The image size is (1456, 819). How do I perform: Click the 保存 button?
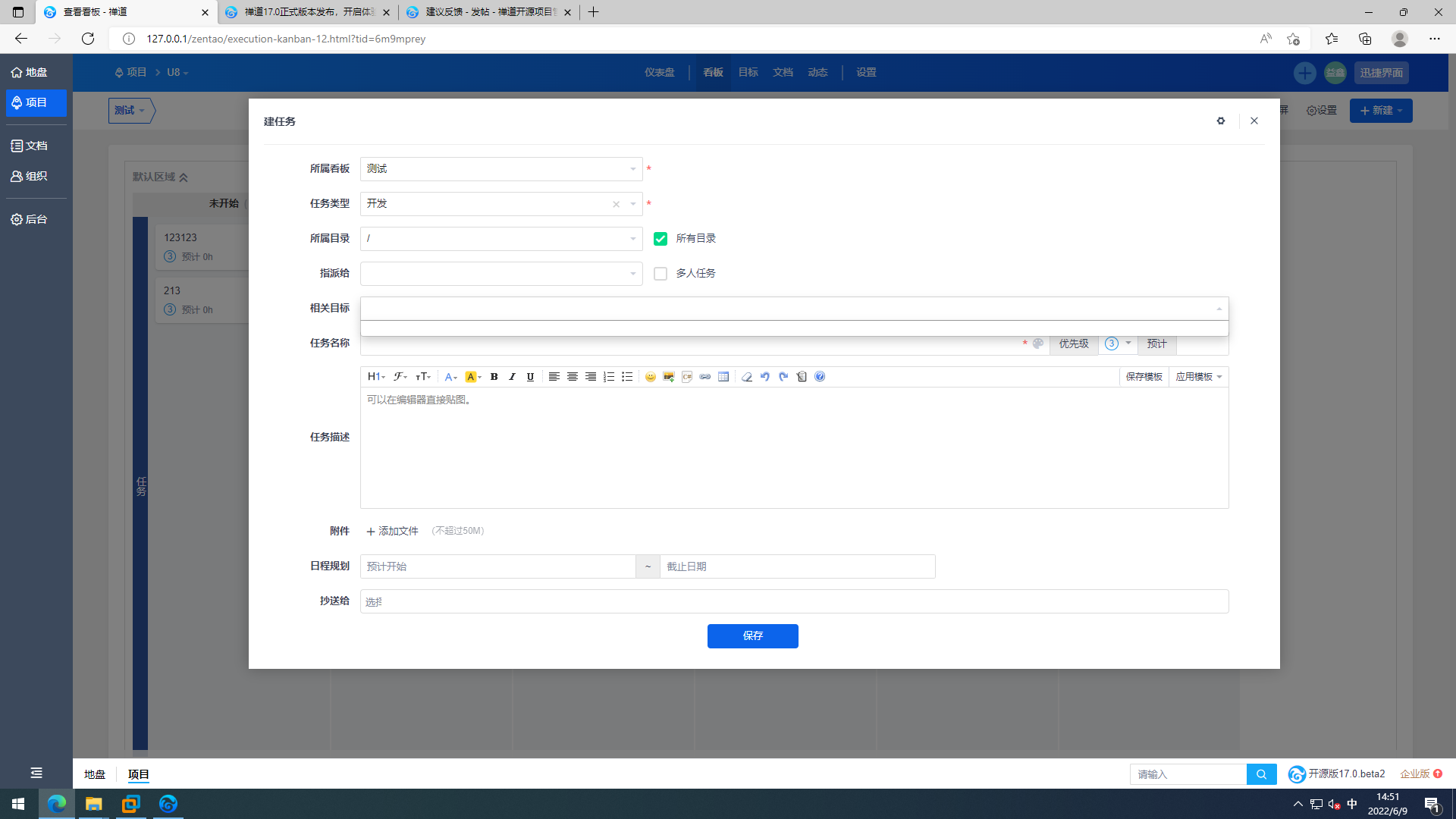pyautogui.click(x=752, y=636)
